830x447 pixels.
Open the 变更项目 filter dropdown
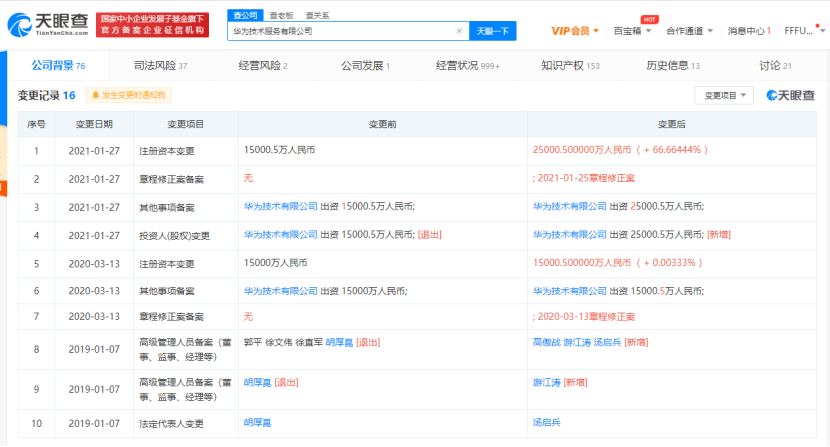point(724,95)
